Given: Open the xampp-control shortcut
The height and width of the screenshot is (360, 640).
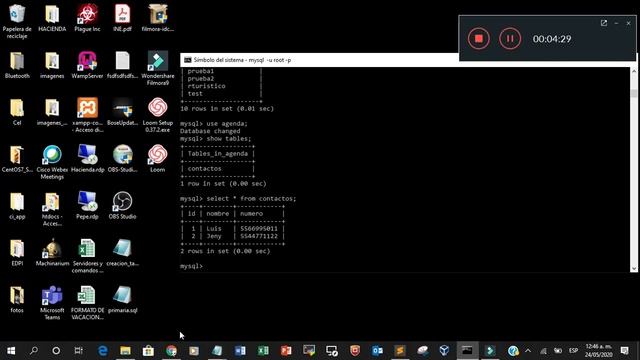Looking at the screenshot, I should point(87,115).
